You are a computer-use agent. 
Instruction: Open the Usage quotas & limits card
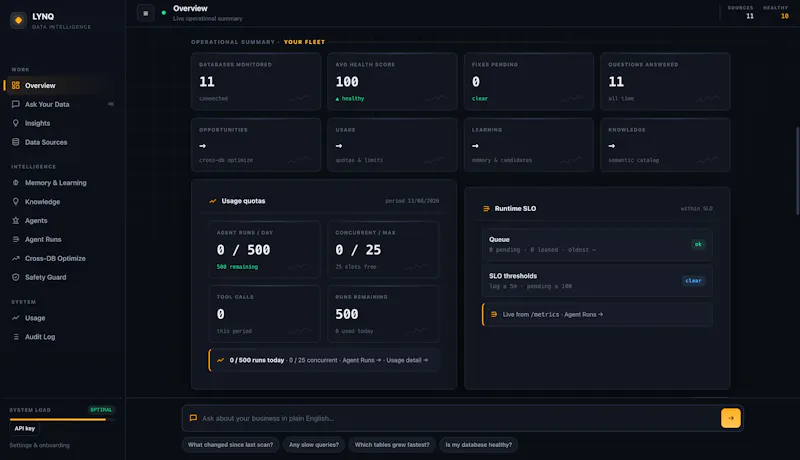[392, 145]
